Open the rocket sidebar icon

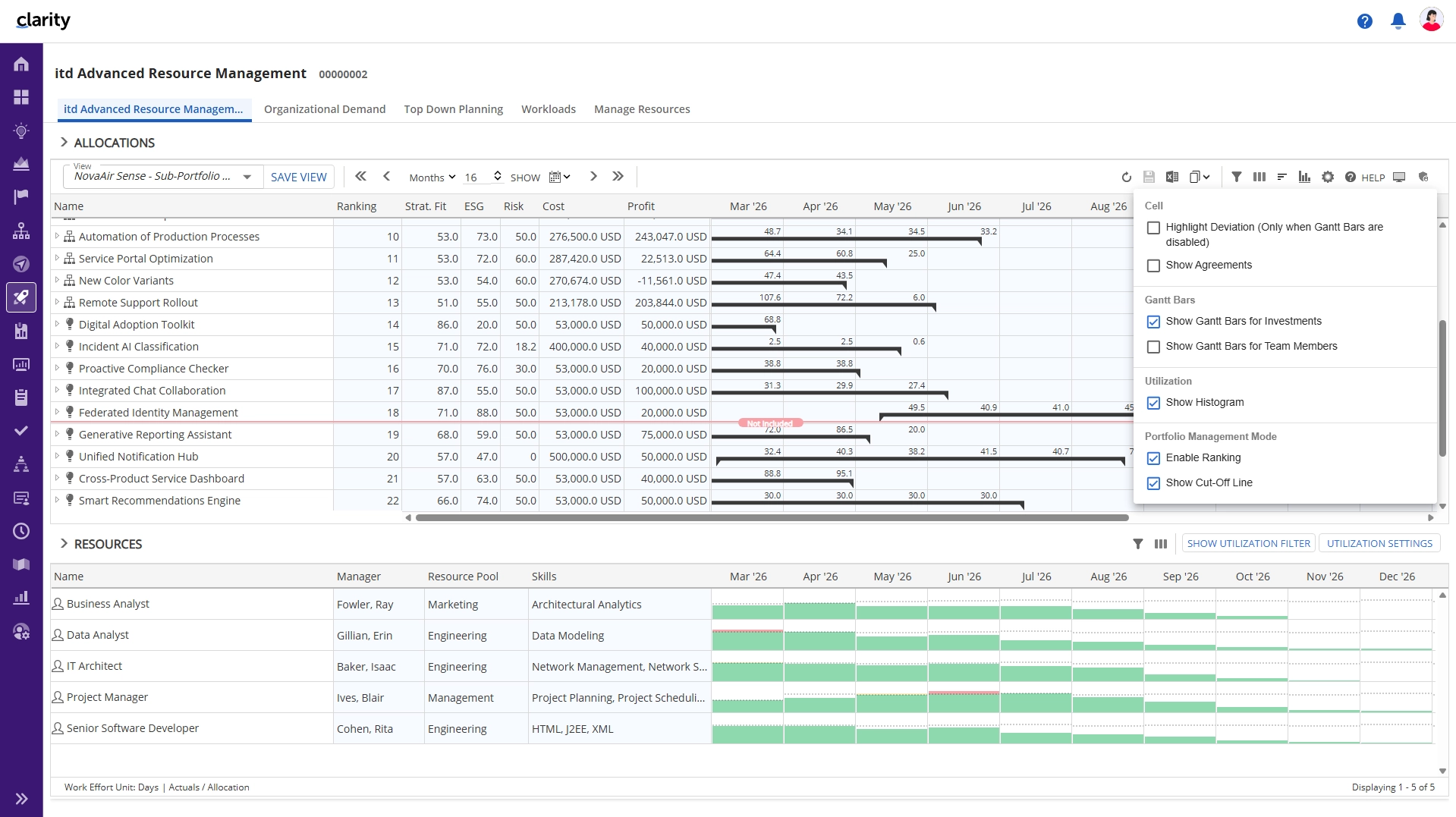21,297
